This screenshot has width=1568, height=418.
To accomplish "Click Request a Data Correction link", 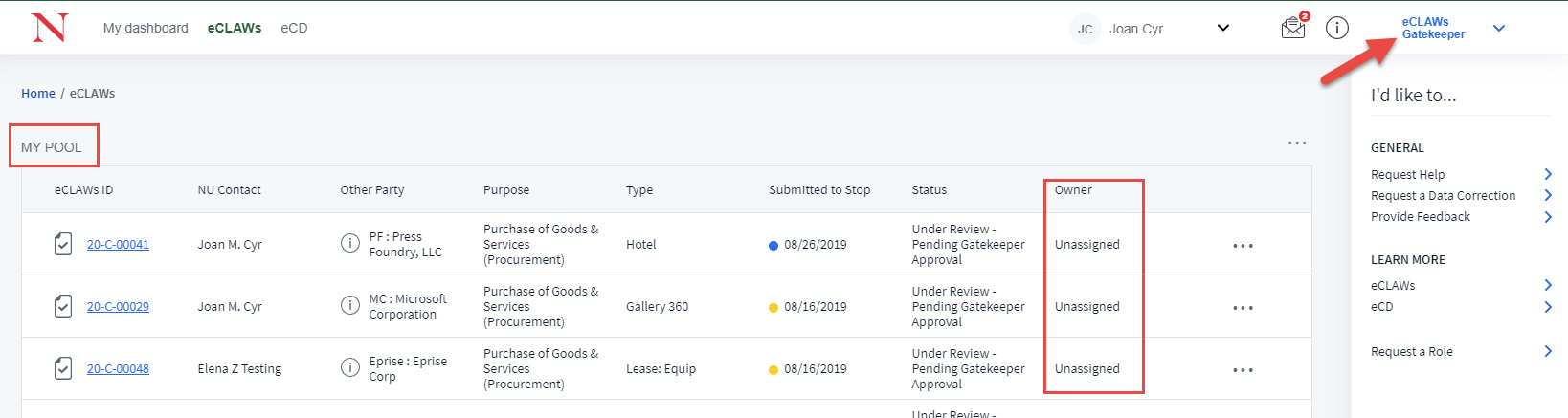I will tap(1443, 195).
